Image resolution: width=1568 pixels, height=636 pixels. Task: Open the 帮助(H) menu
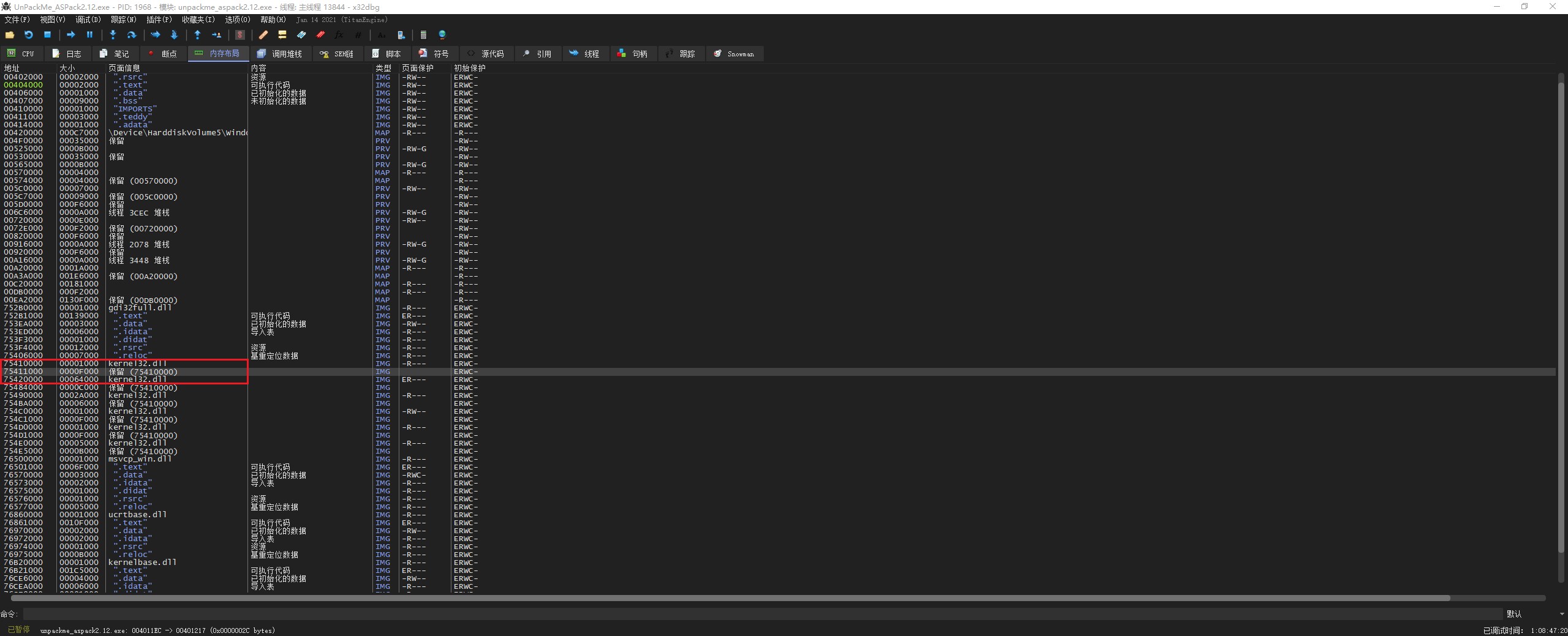click(x=273, y=20)
